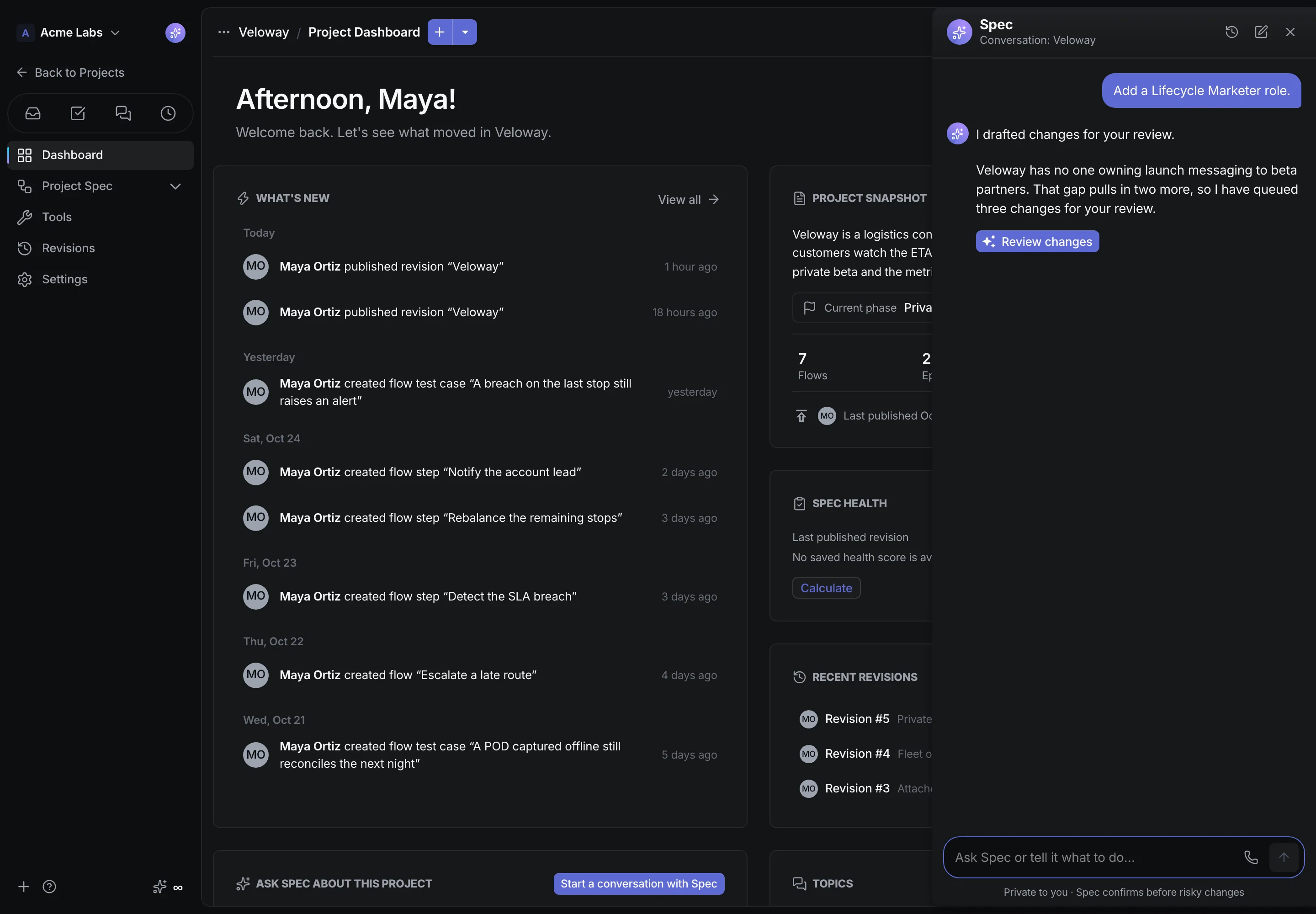Viewport: 1316px width, 914px height.
Task: Click the plus icon at sidebar bottom
Action: (x=23, y=887)
